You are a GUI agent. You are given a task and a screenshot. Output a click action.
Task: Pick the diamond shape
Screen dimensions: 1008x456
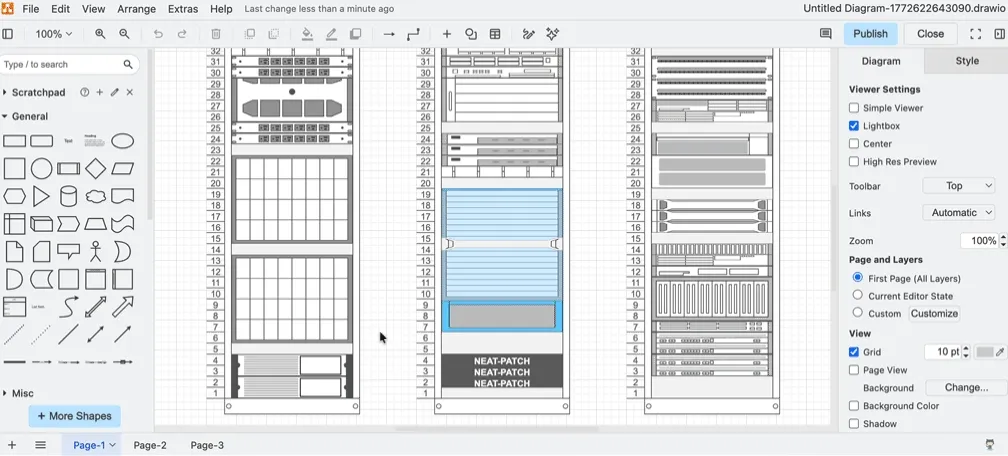pos(96,169)
